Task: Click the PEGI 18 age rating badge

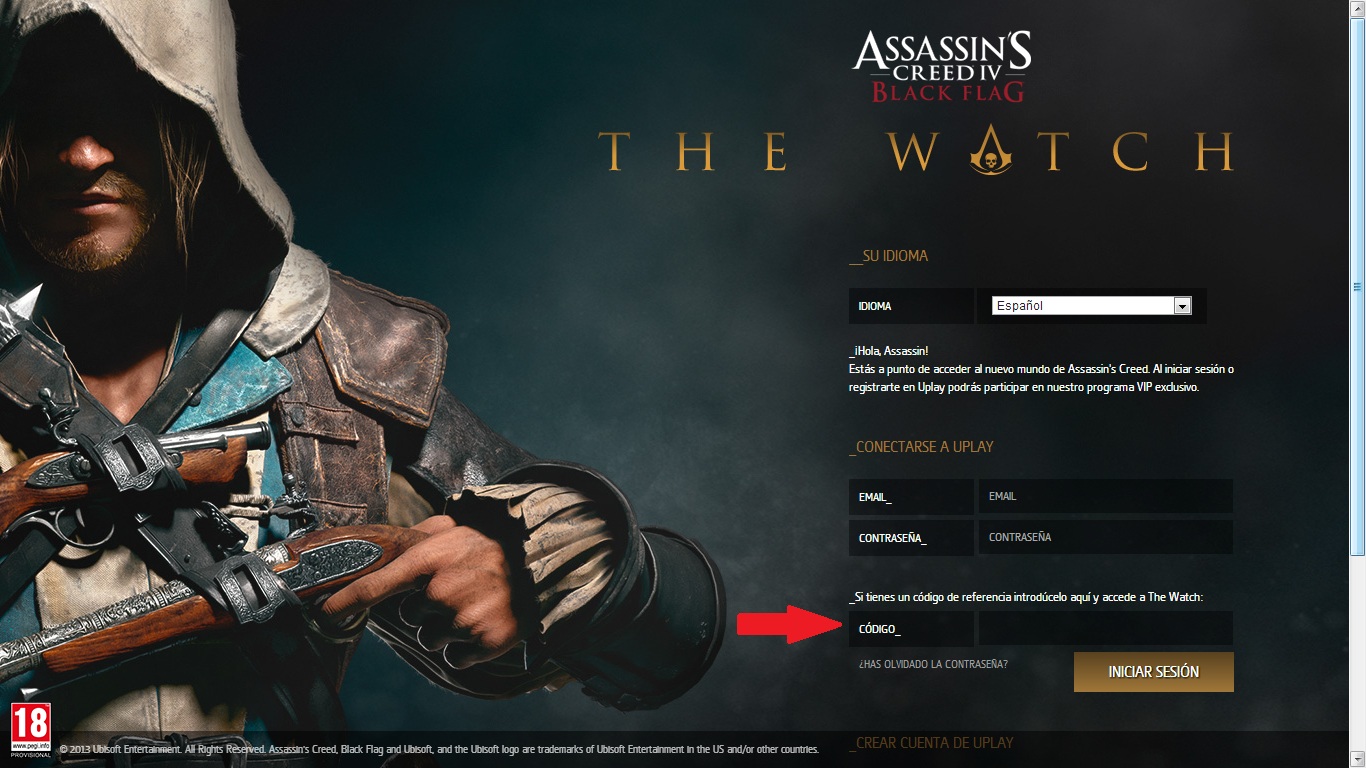Action: pos(30,730)
